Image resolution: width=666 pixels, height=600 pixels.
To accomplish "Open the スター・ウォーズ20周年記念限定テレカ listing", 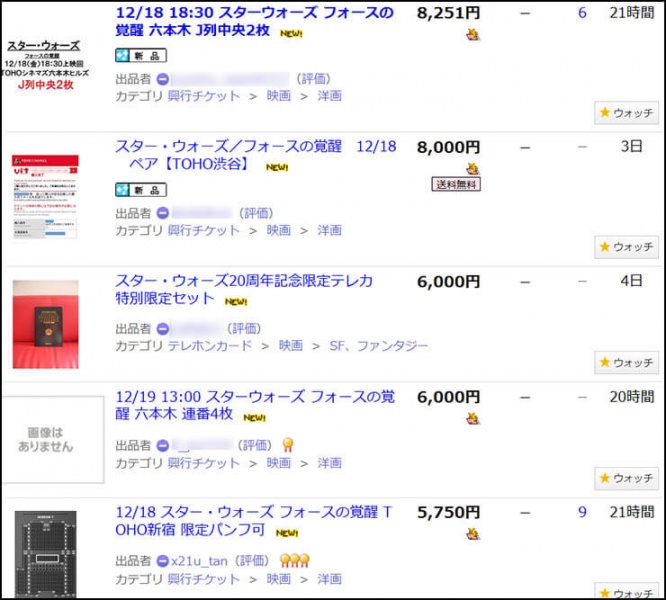I will pos(244,289).
